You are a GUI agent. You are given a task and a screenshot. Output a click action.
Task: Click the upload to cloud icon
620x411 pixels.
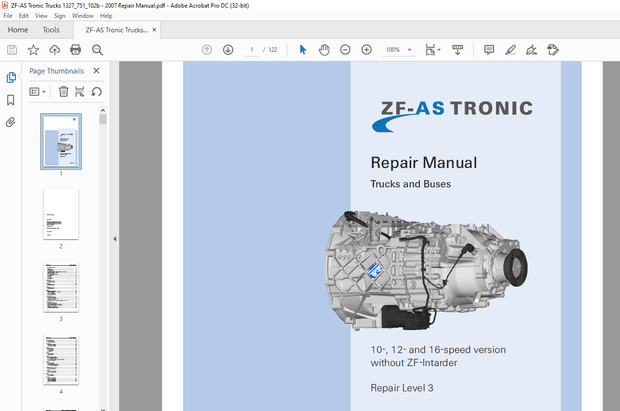[55, 50]
